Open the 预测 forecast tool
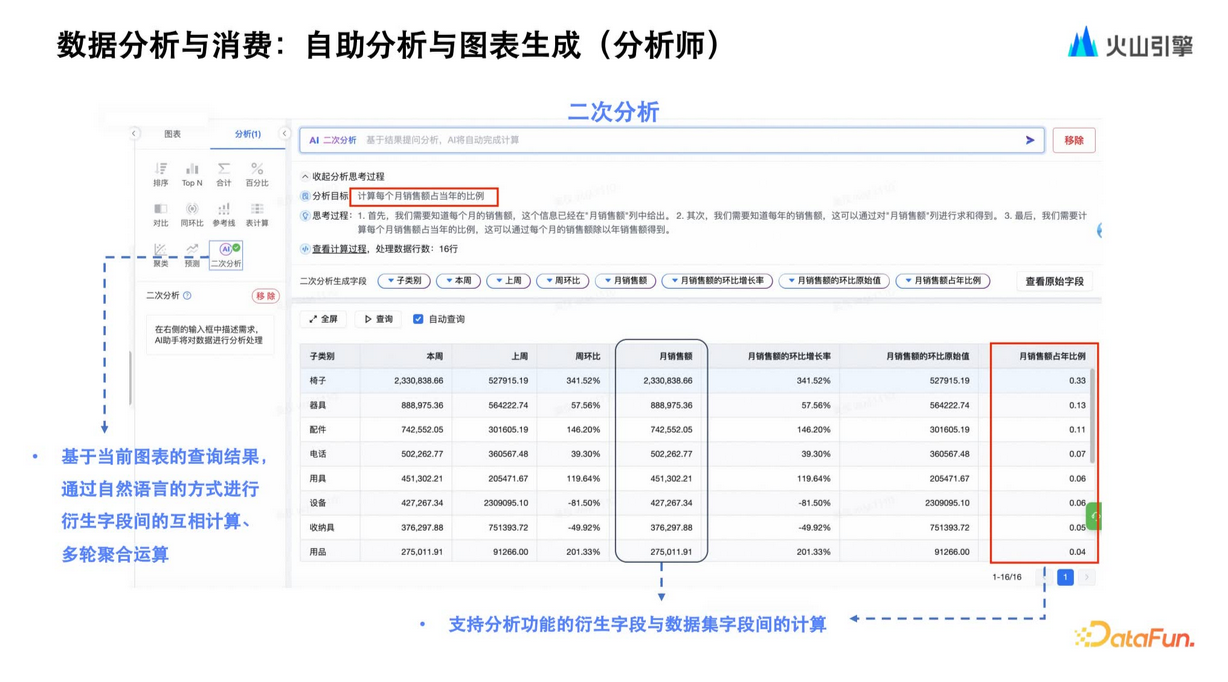1228x682 pixels. [x=192, y=255]
